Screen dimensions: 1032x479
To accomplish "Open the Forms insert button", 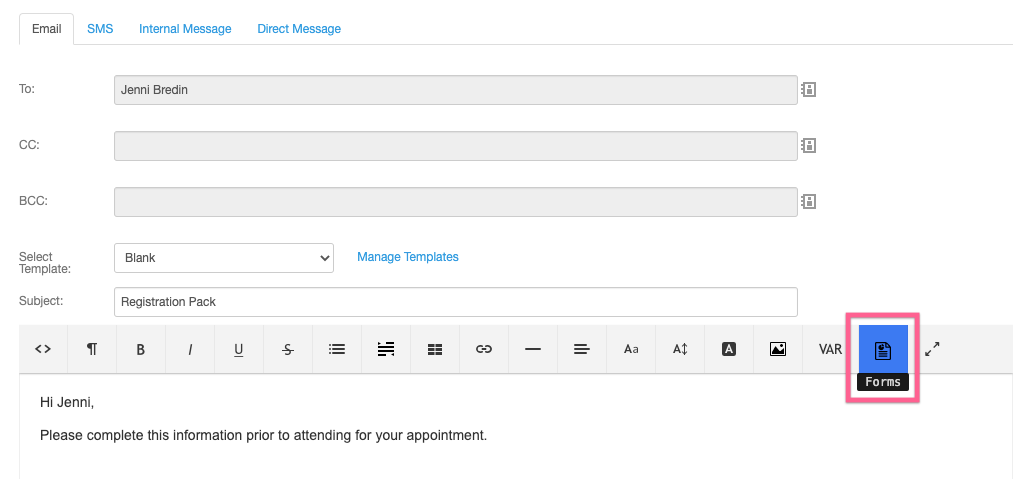I will point(883,350).
